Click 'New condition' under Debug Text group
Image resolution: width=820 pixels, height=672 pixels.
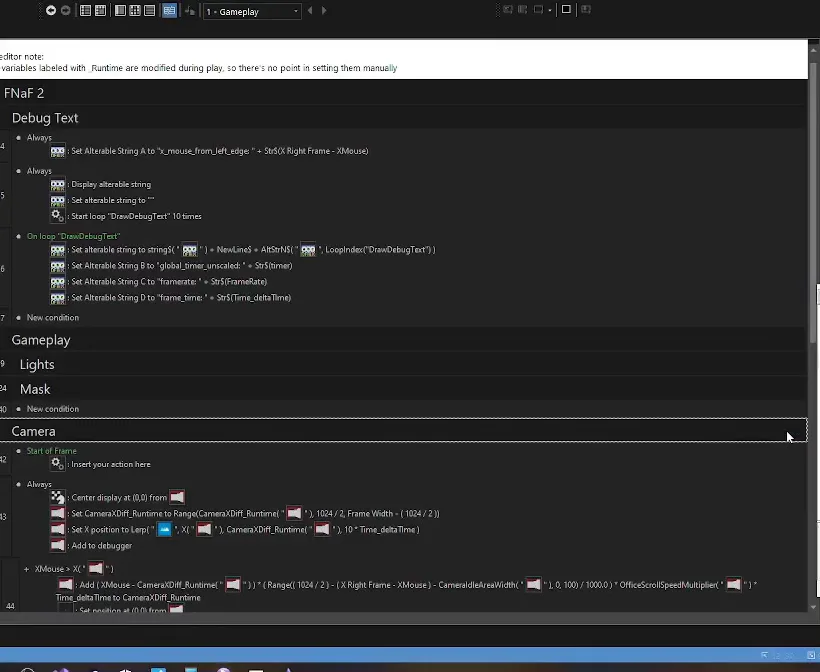[x=53, y=317]
